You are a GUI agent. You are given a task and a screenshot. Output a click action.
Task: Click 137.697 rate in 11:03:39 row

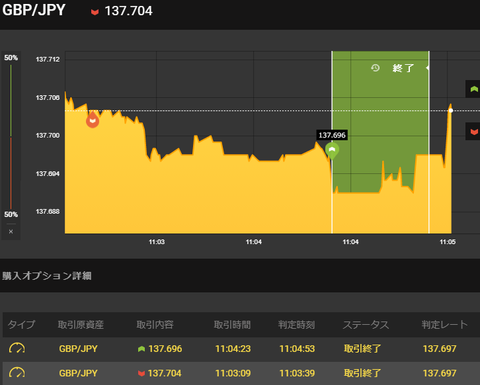[440, 373]
